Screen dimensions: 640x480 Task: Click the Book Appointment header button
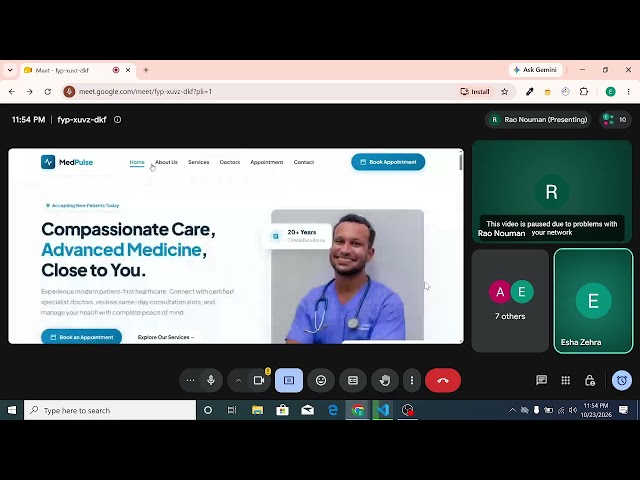[x=388, y=162]
